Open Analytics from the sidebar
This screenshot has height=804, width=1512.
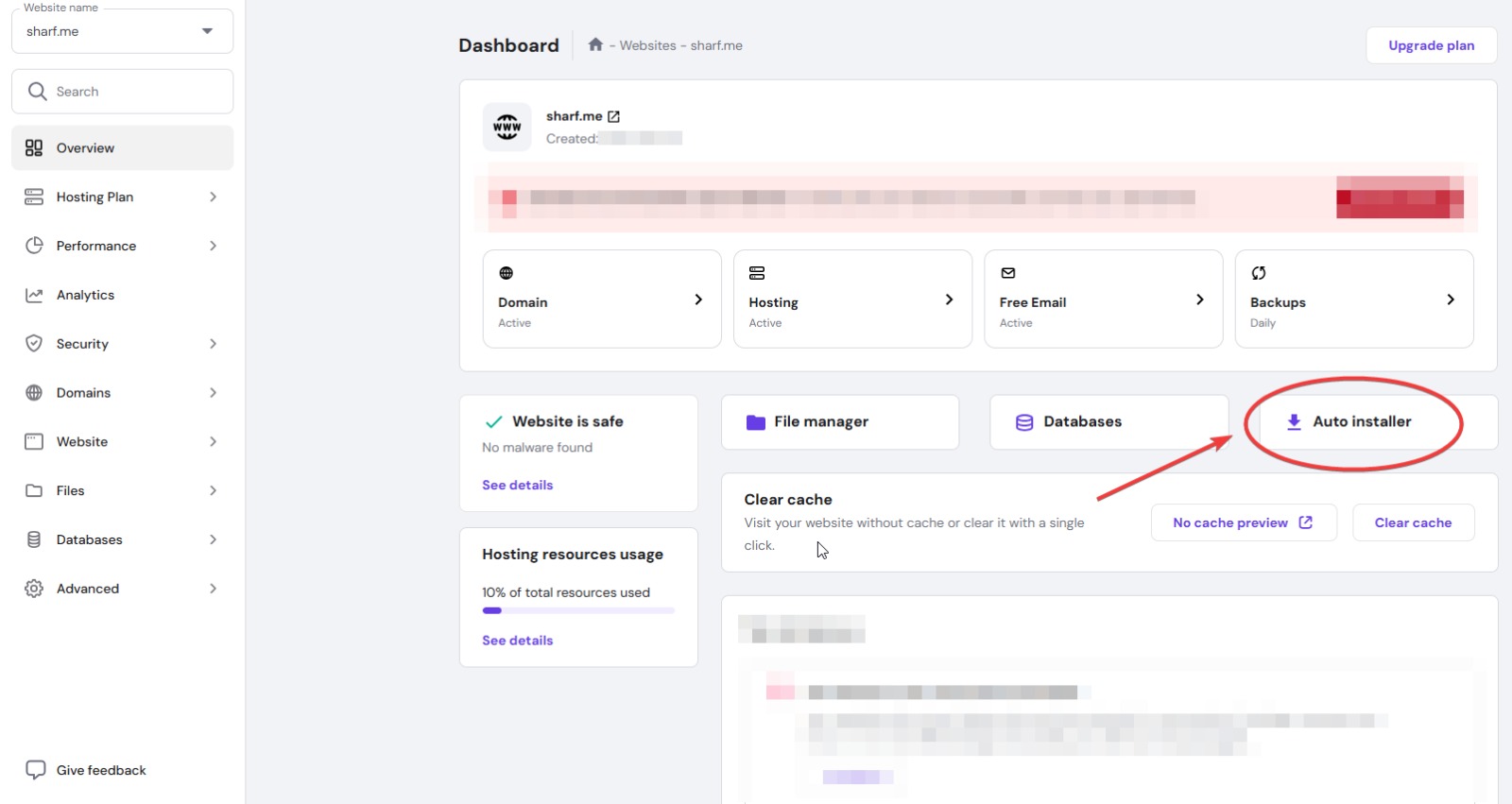[85, 295]
